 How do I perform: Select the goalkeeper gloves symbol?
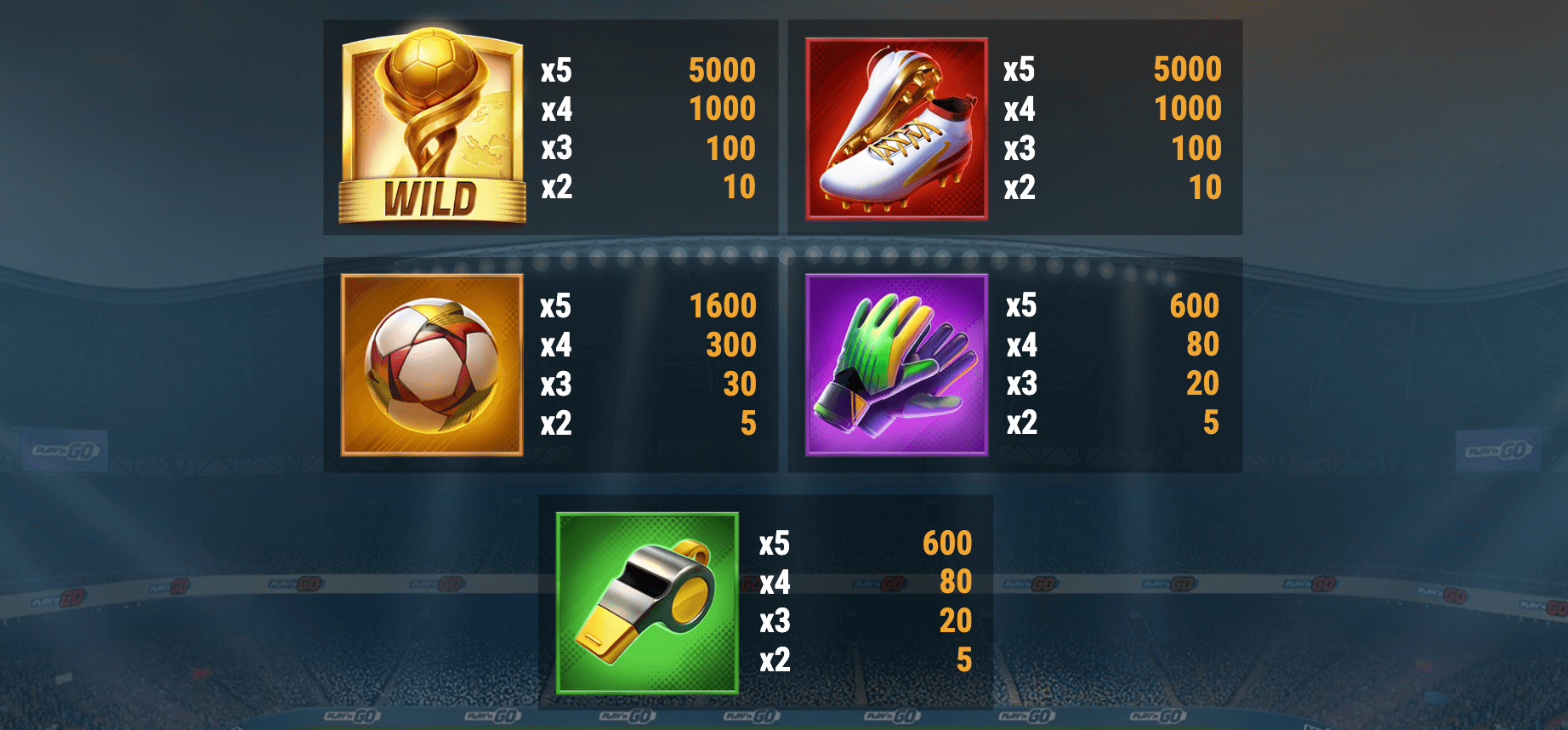click(897, 365)
